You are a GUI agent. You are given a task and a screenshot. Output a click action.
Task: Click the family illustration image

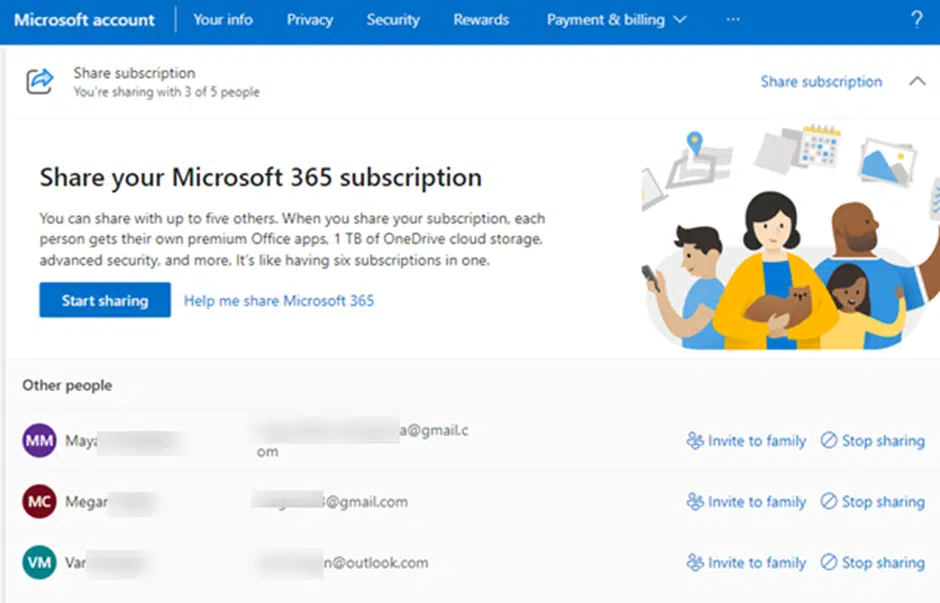[790, 238]
